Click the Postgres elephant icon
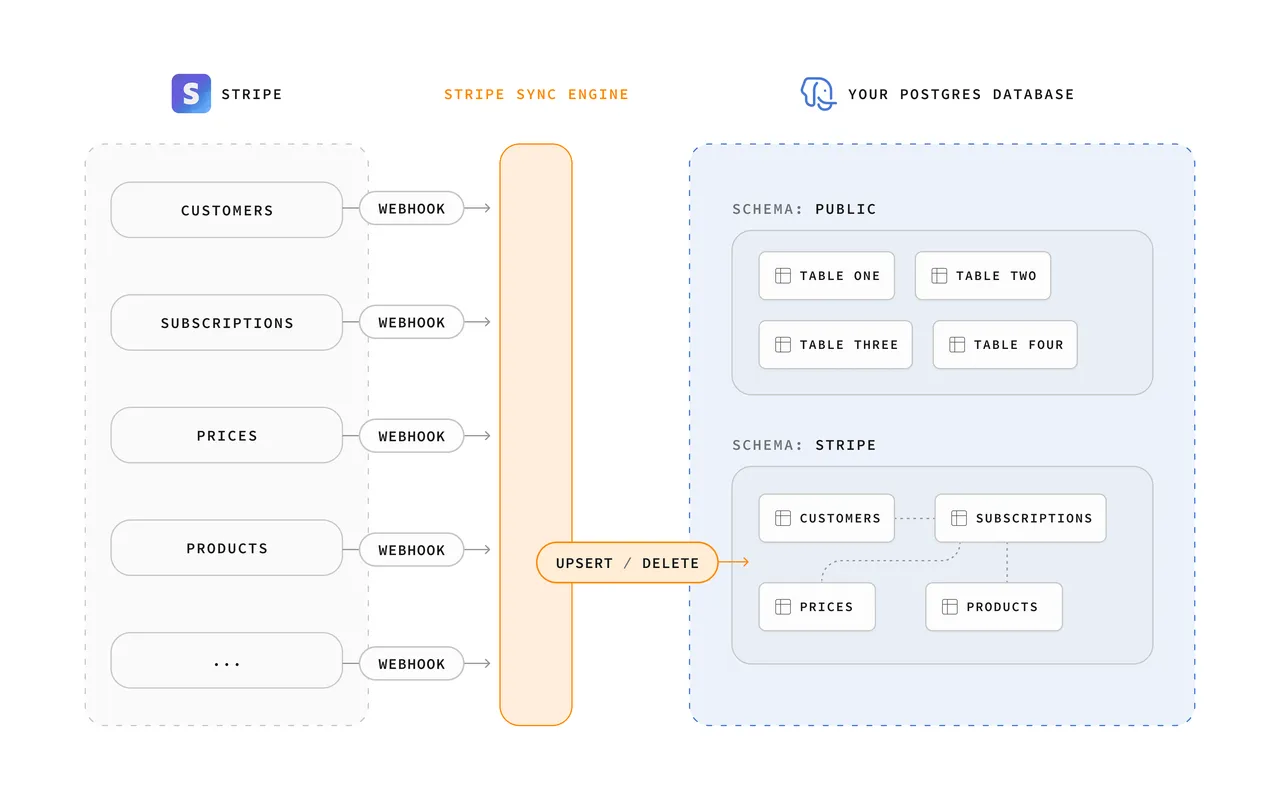This screenshot has width=1280, height=800. tap(817, 94)
